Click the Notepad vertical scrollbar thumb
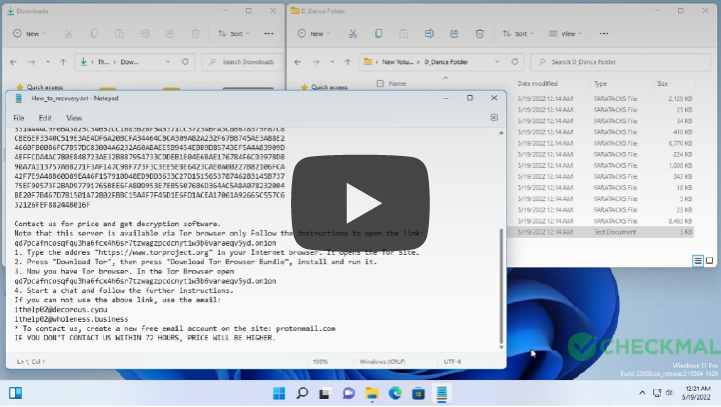 [x=501, y=286]
